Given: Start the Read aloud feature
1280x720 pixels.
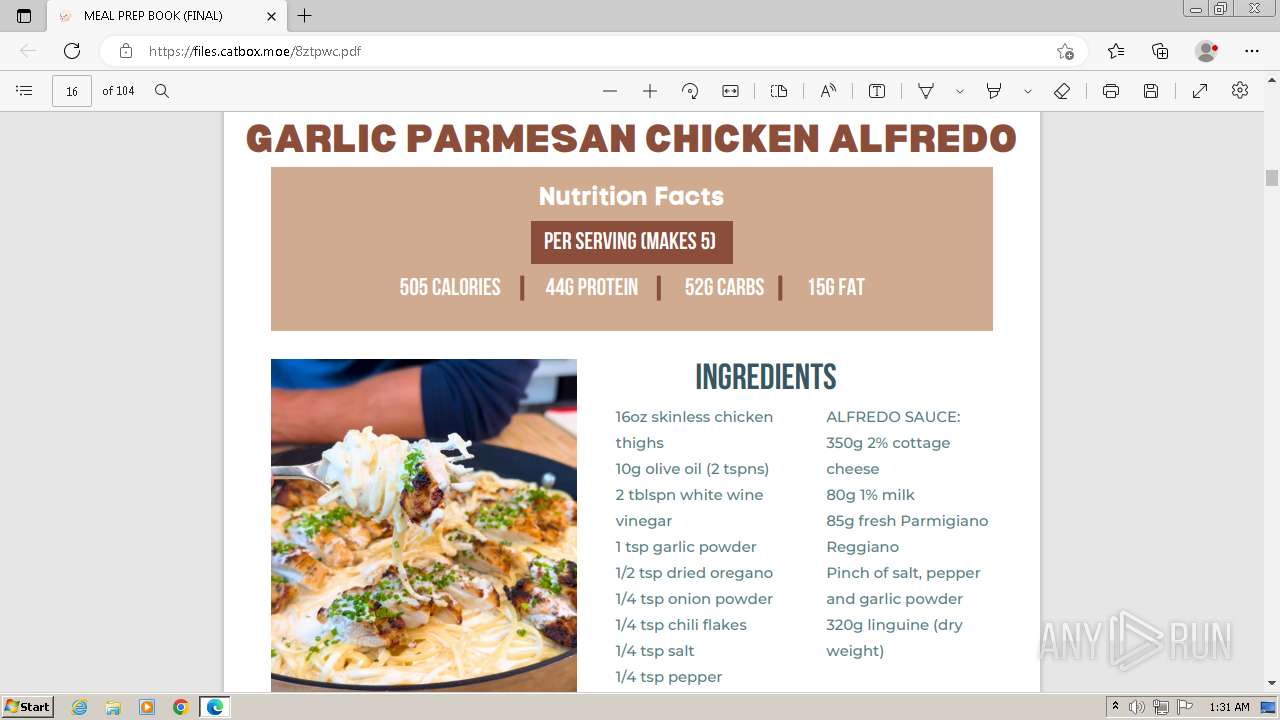Looking at the screenshot, I should pyautogui.click(x=828, y=91).
